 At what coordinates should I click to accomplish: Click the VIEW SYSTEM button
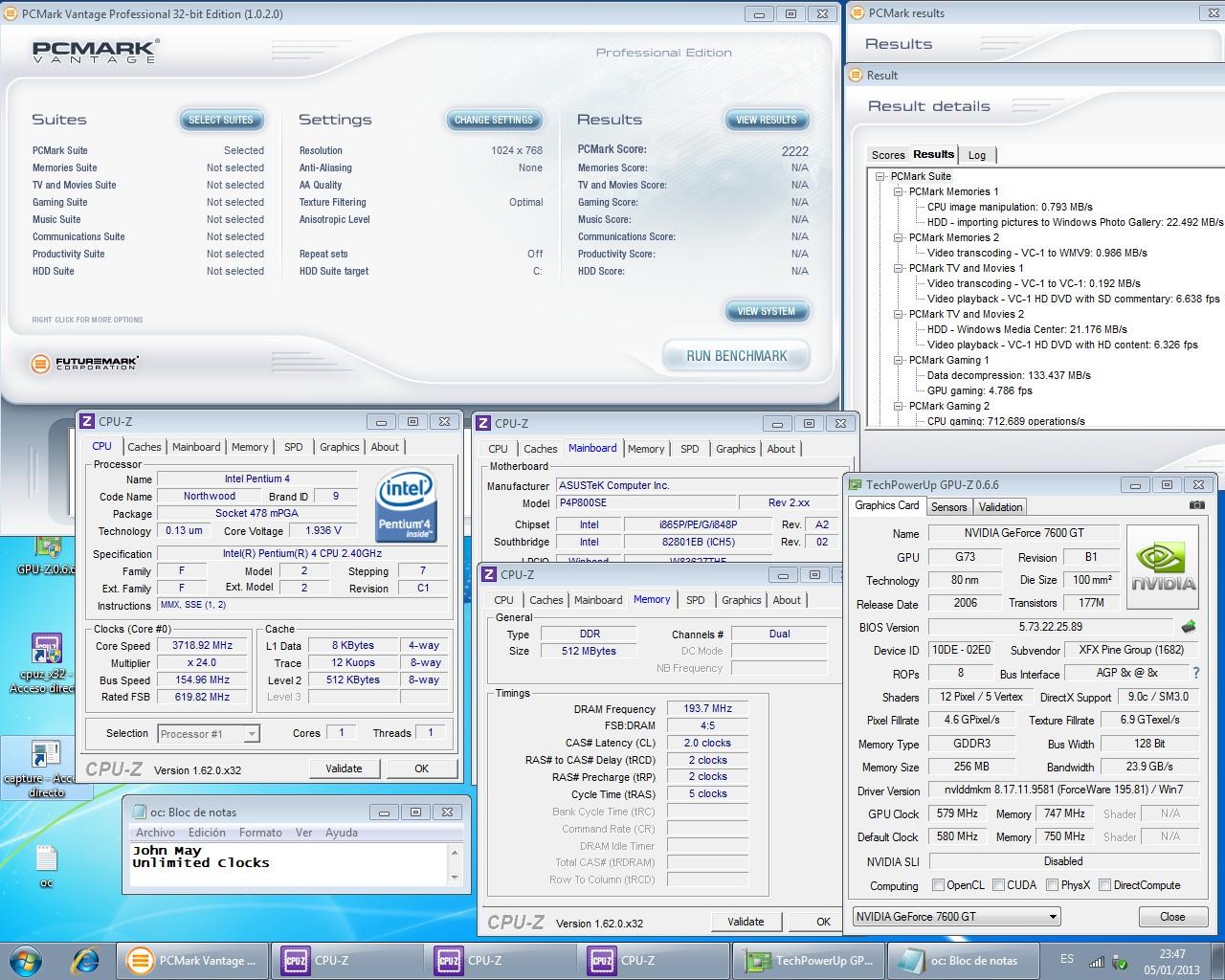click(x=767, y=311)
